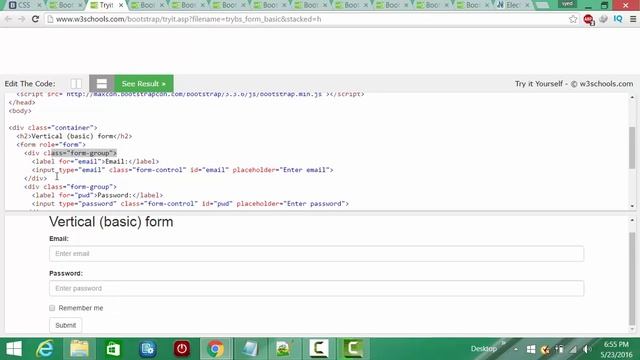Viewport: 640px width, 360px height.
Task: Open the new tab button
Action: click(x=542, y=5)
